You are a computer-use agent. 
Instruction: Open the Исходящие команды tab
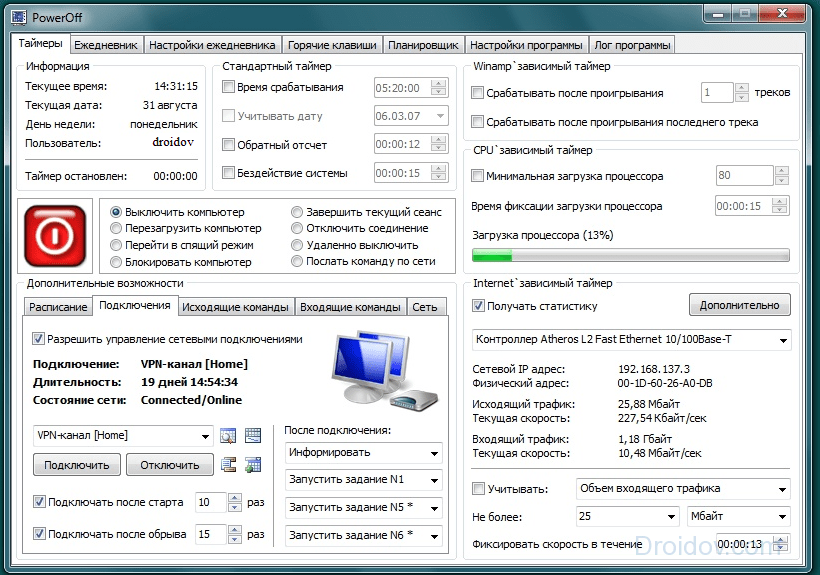point(237,307)
